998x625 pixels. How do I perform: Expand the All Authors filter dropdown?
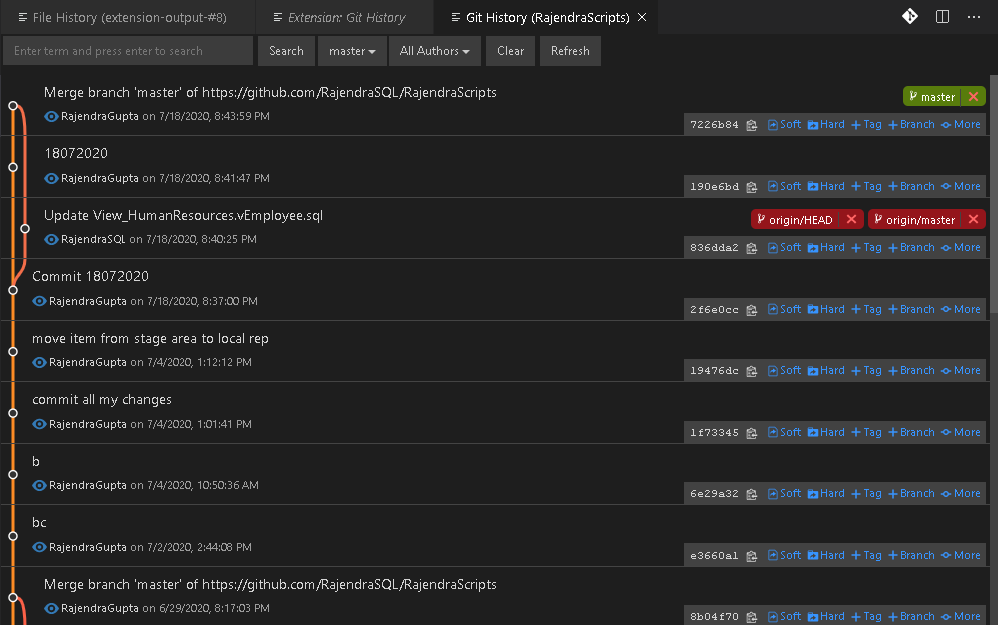point(434,51)
